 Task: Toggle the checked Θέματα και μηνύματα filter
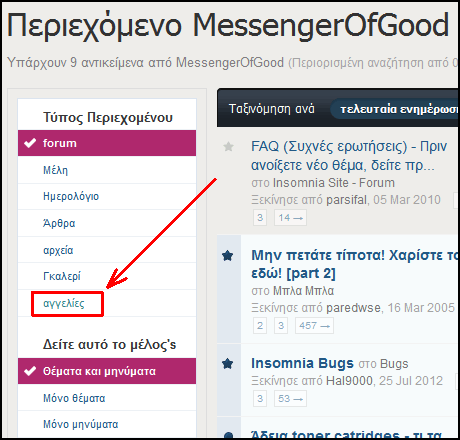(x=107, y=371)
